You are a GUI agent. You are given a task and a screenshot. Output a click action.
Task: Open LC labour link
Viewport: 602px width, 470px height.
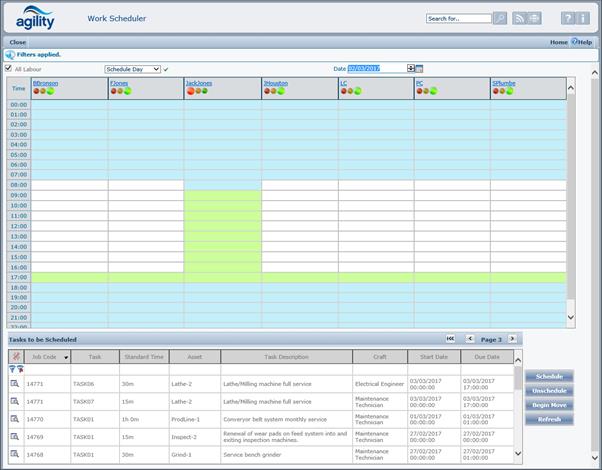[x=343, y=83]
